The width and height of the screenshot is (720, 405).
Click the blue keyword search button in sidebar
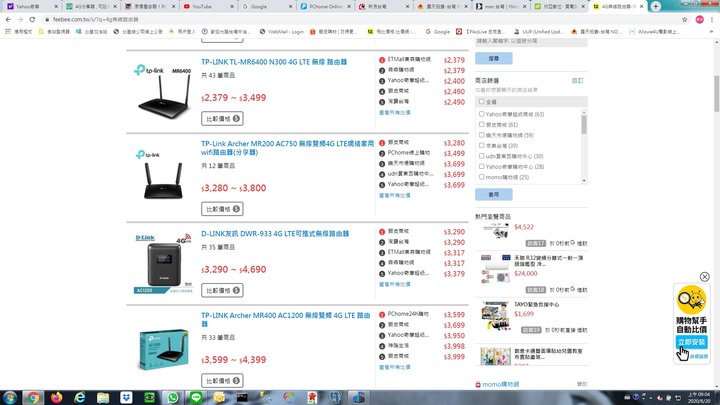(x=494, y=58)
